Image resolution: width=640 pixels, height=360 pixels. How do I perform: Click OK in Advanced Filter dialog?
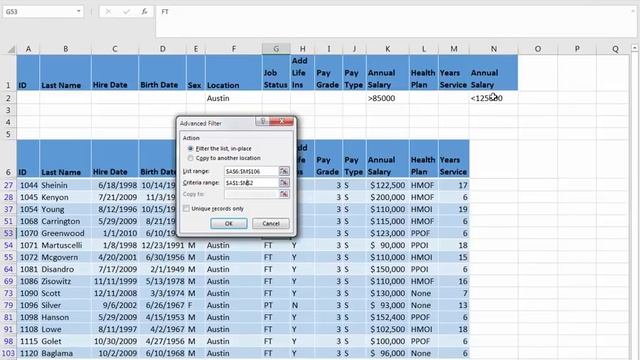229,223
